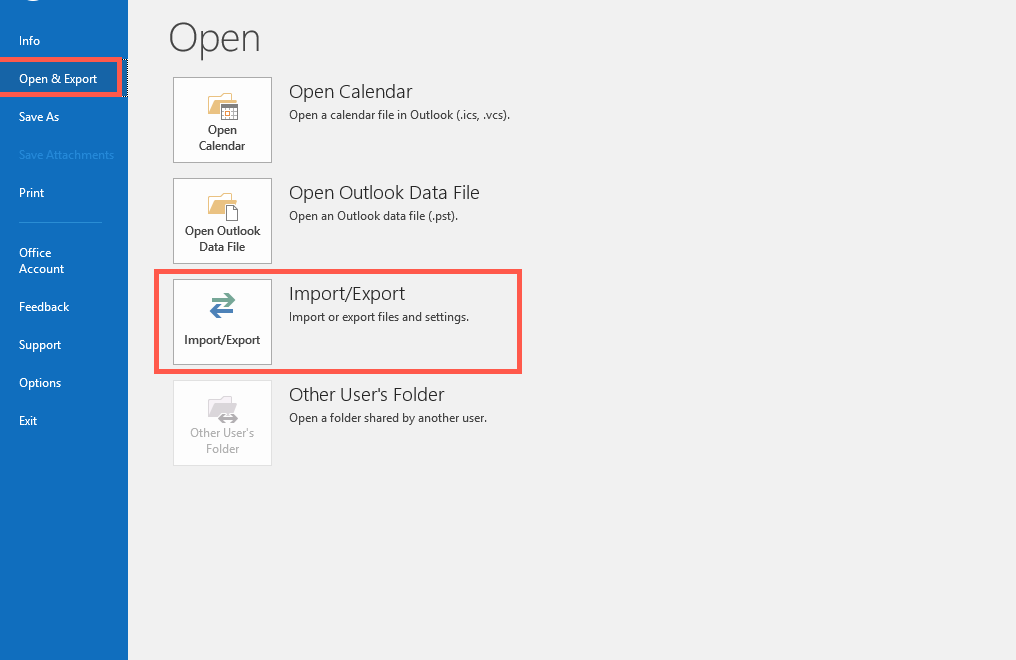Exit the Outlook application
Viewport: 1016px width, 660px height.
point(27,420)
